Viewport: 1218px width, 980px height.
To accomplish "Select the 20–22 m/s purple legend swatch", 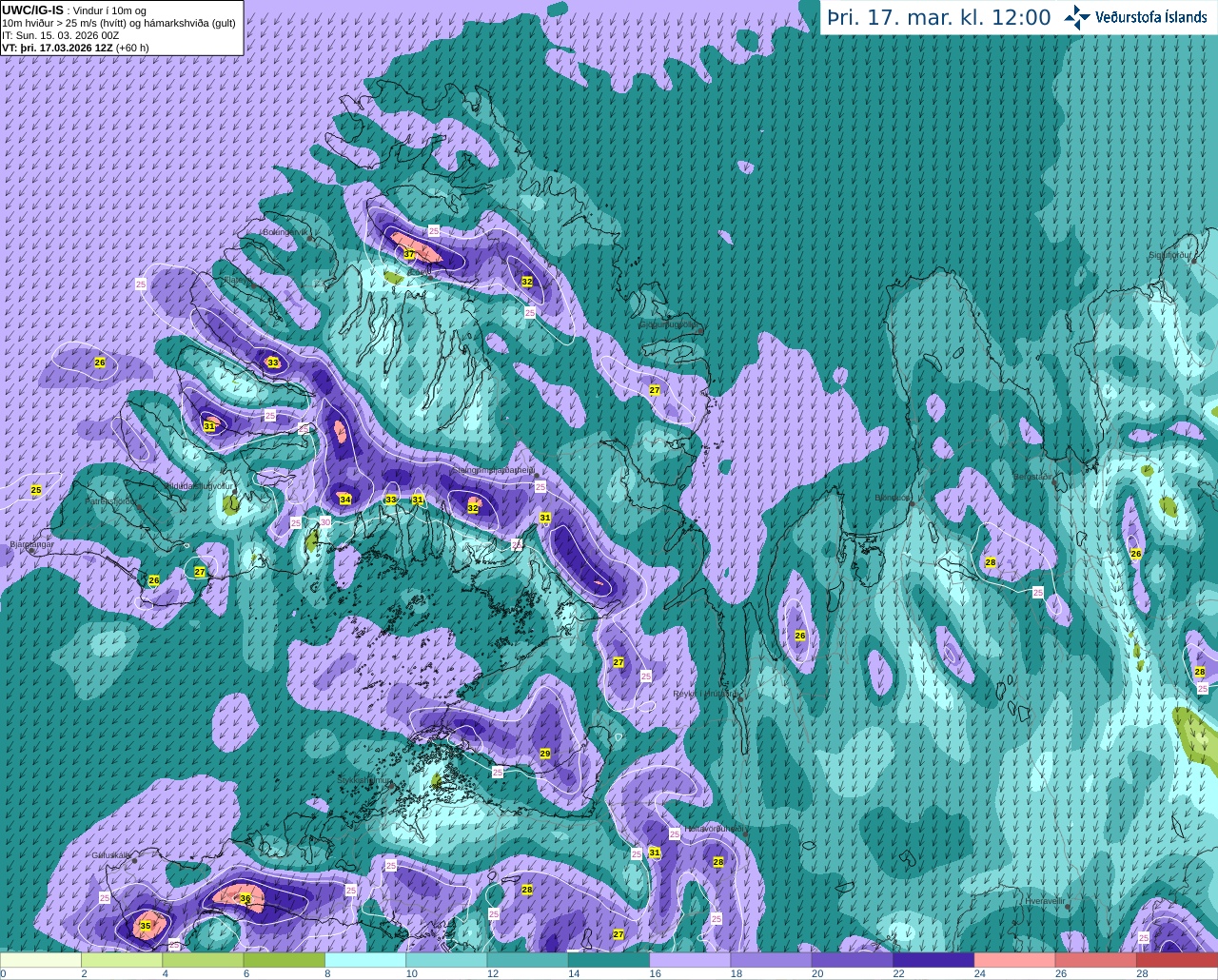I will point(853,960).
